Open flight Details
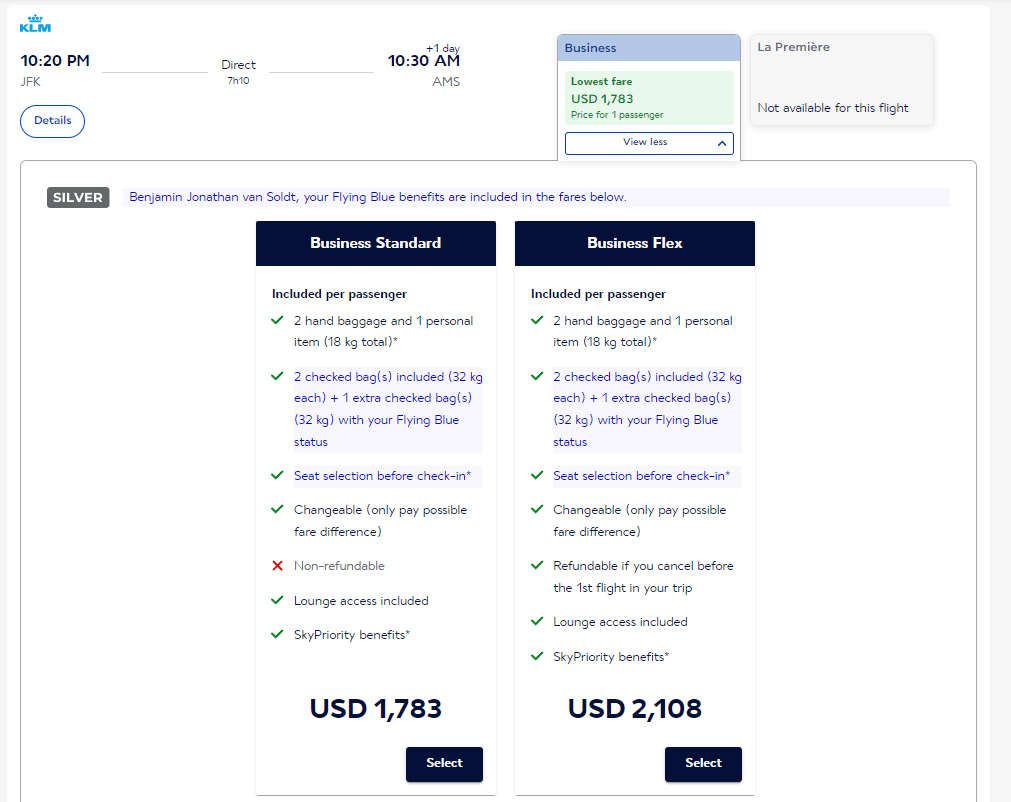The width and height of the screenshot is (1011, 802). 52,121
